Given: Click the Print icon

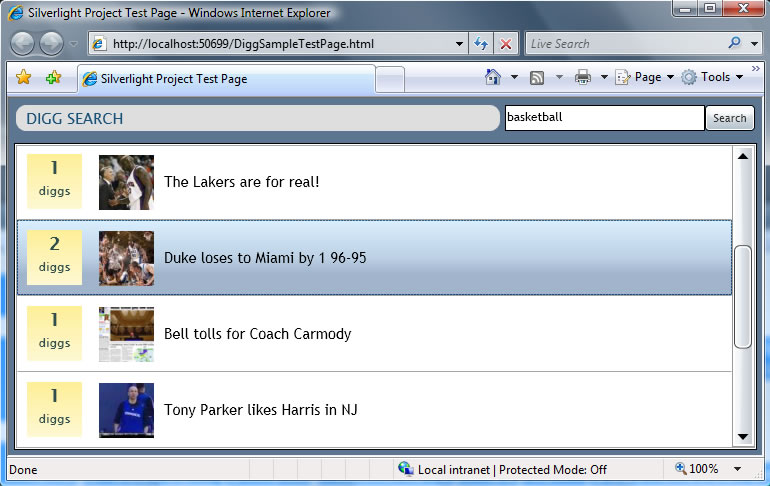Looking at the screenshot, I should pos(582,77).
